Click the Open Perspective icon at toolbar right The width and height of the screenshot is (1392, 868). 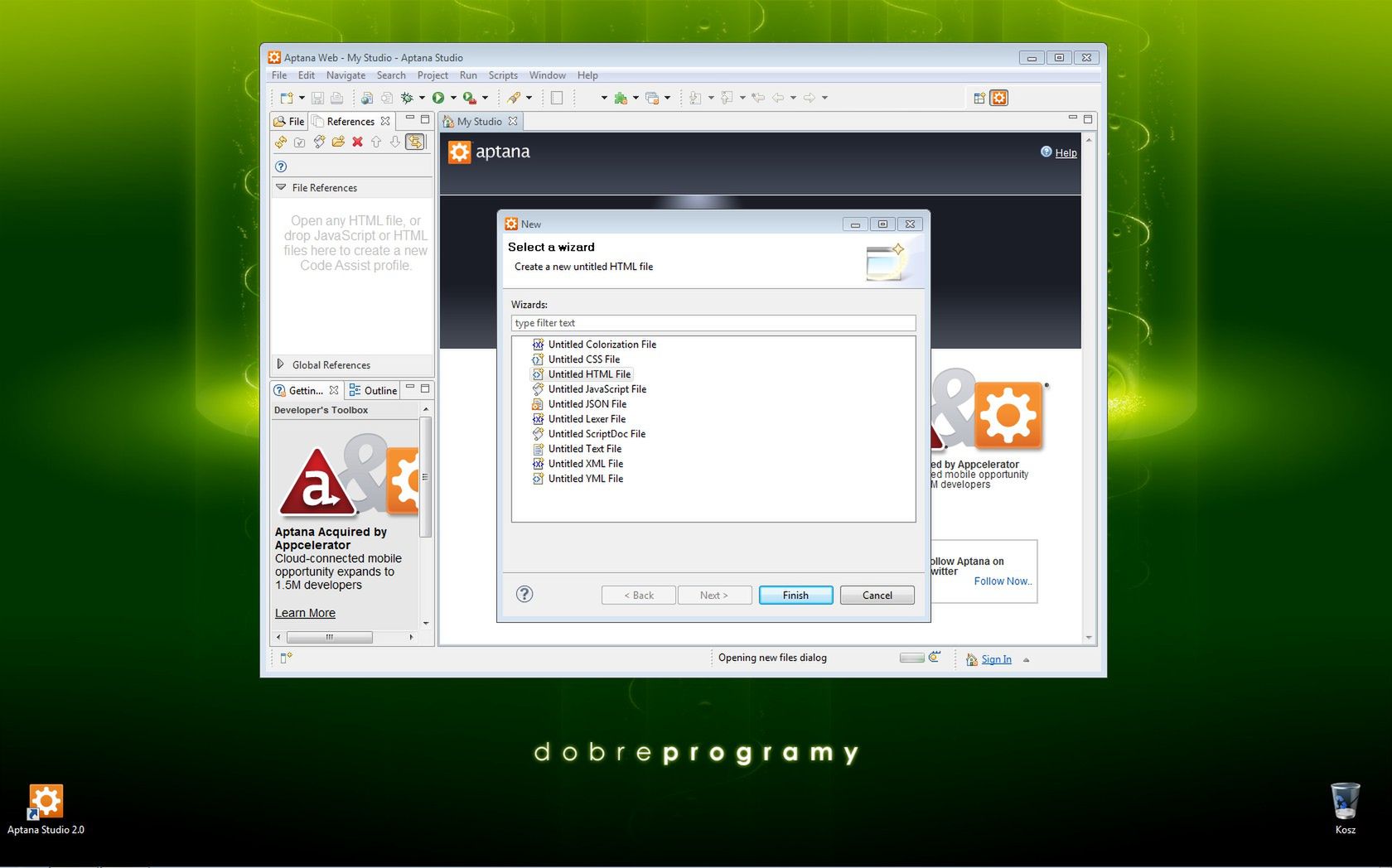979,98
